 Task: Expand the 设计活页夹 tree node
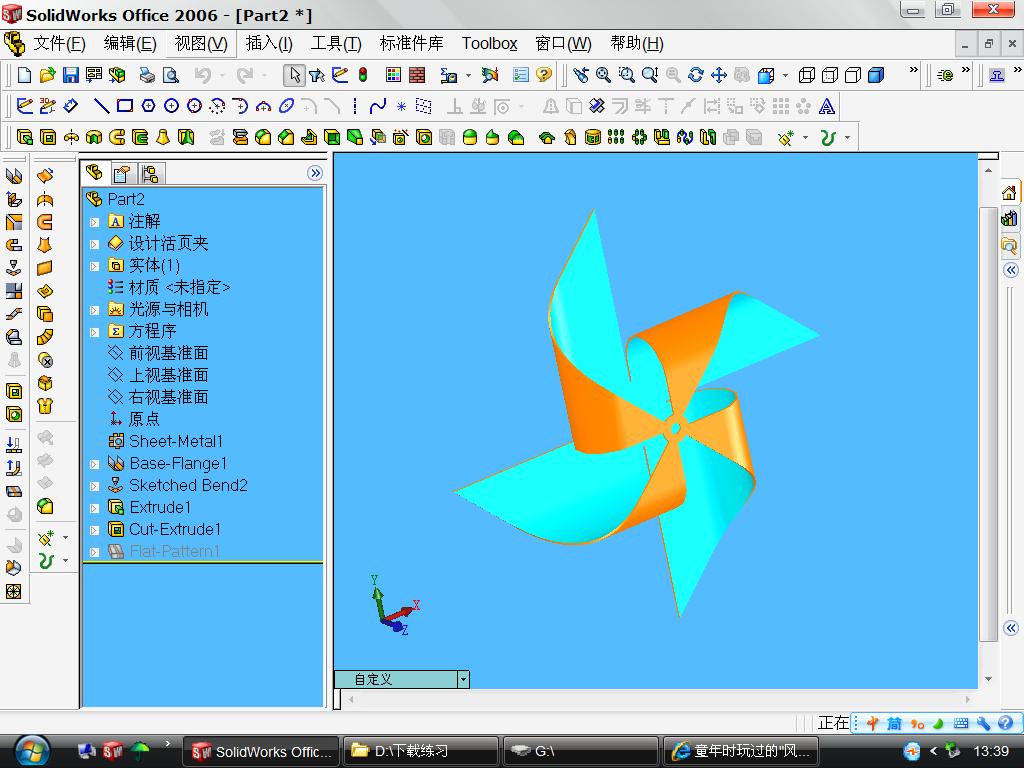click(x=94, y=244)
